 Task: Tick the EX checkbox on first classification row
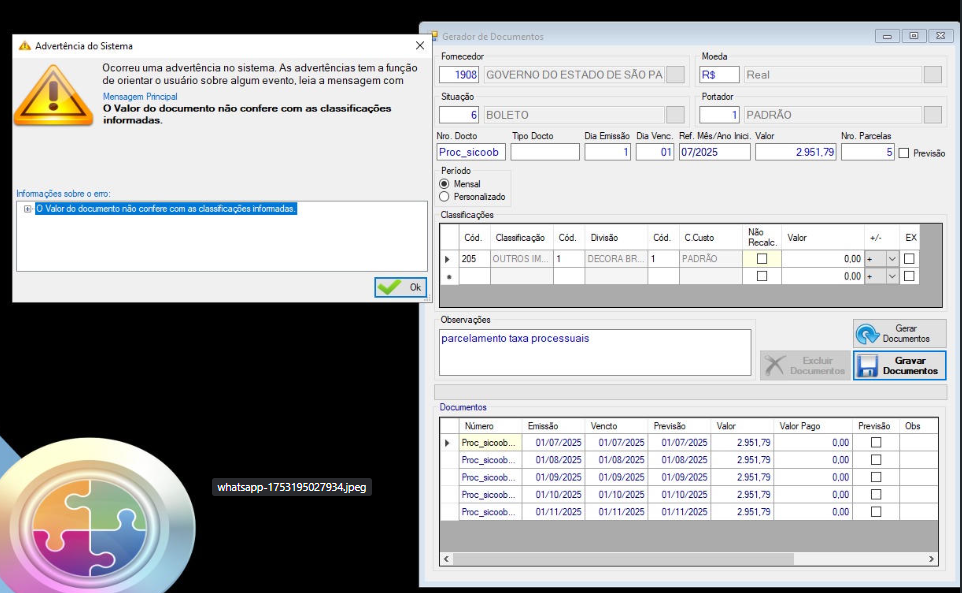pos(909,259)
